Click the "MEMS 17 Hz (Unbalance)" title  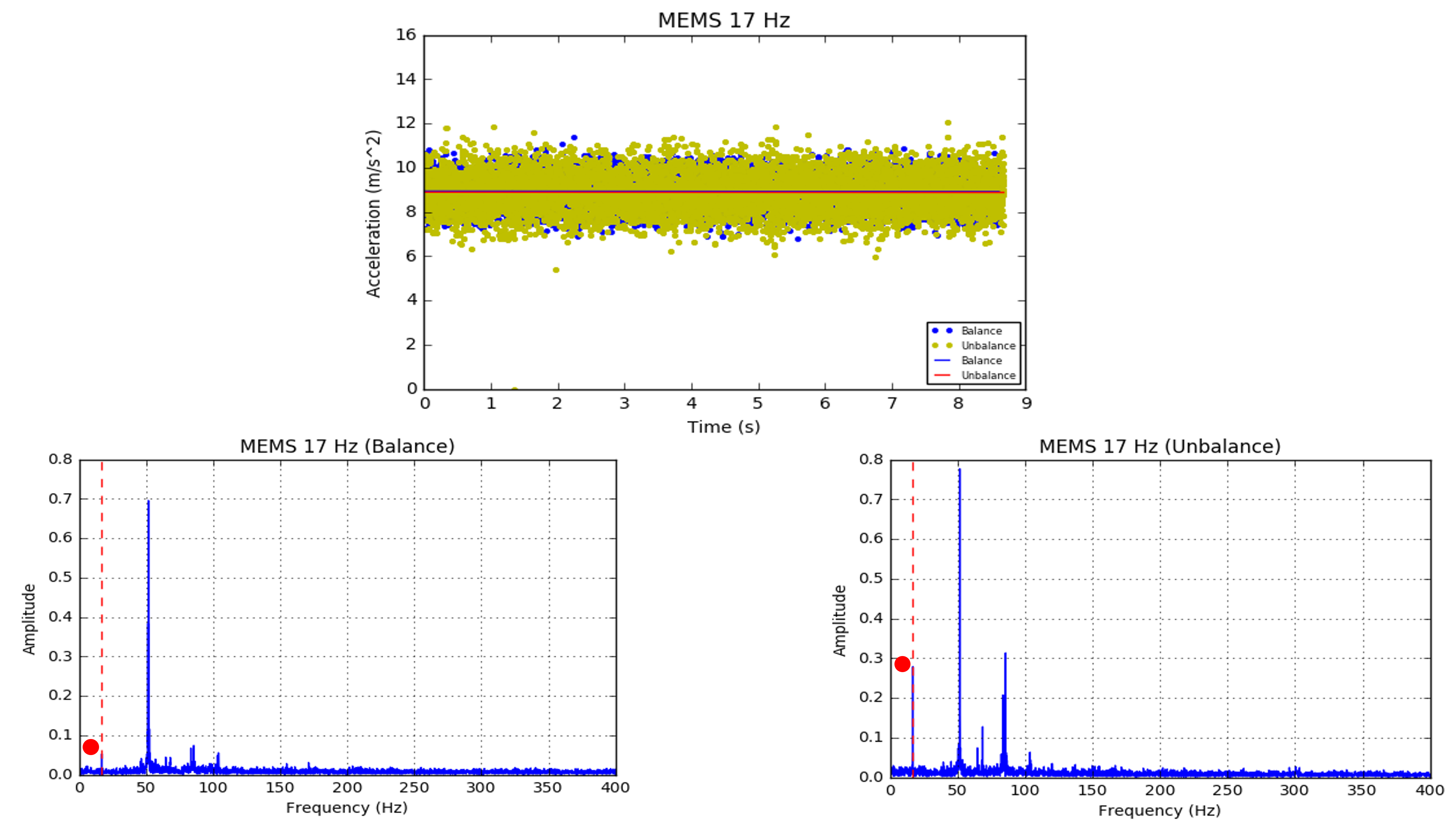(x=1159, y=446)
